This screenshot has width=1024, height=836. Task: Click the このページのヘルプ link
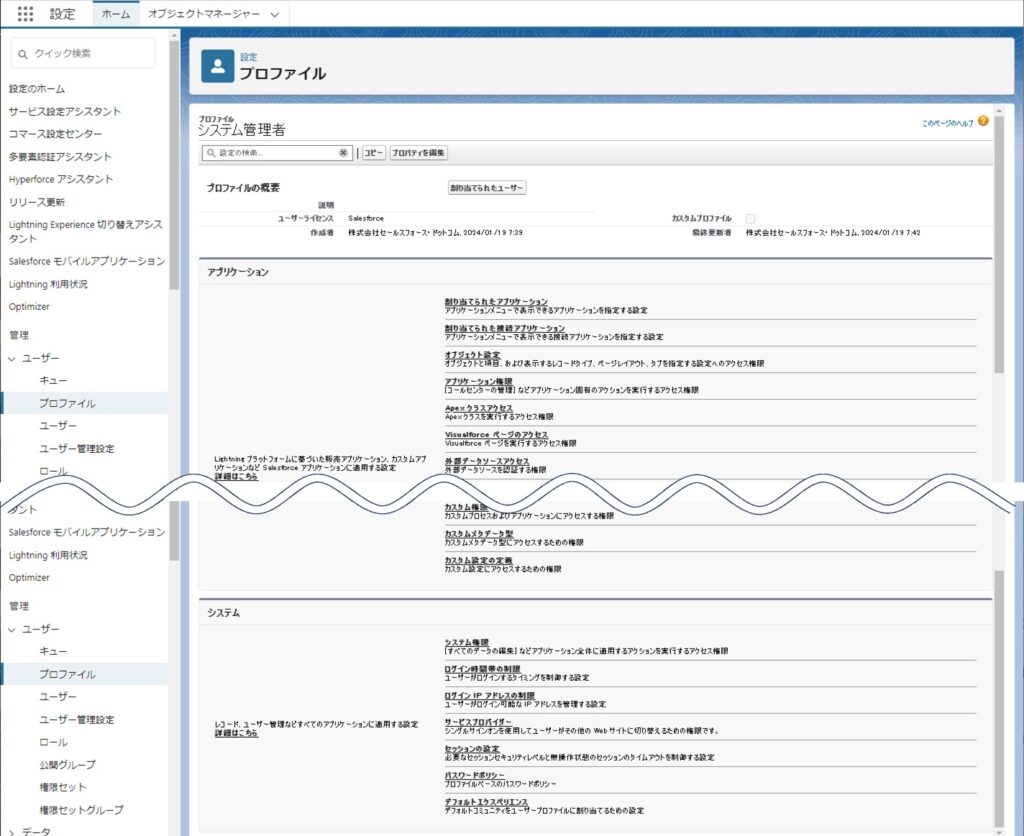(x=946, y=122)
